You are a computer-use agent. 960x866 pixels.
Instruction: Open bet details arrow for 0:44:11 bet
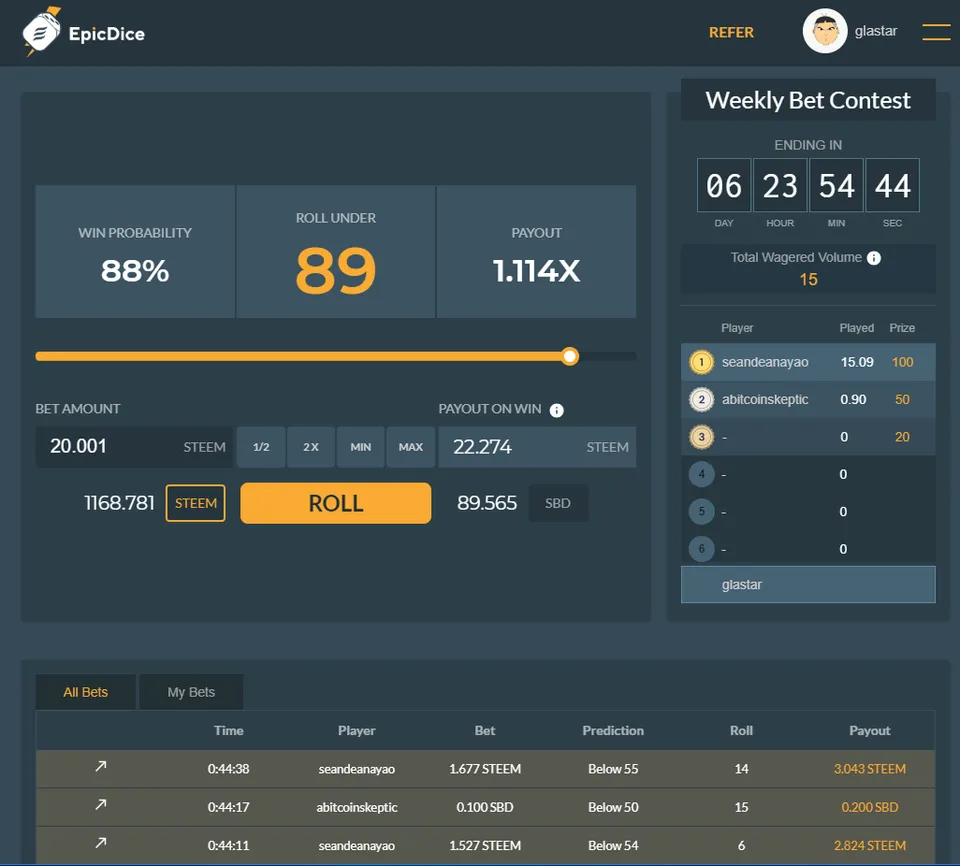pyautogui.click(x=100, y=844)
